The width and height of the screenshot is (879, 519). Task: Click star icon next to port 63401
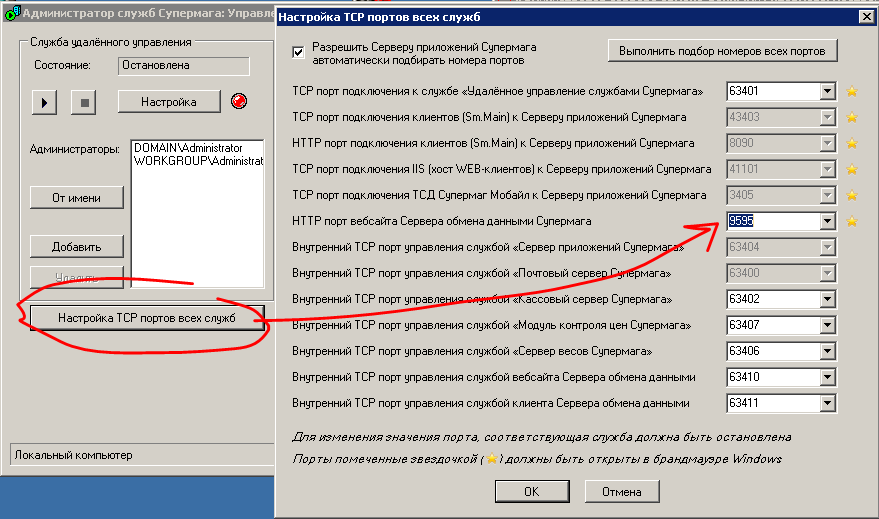click(852, 91)
